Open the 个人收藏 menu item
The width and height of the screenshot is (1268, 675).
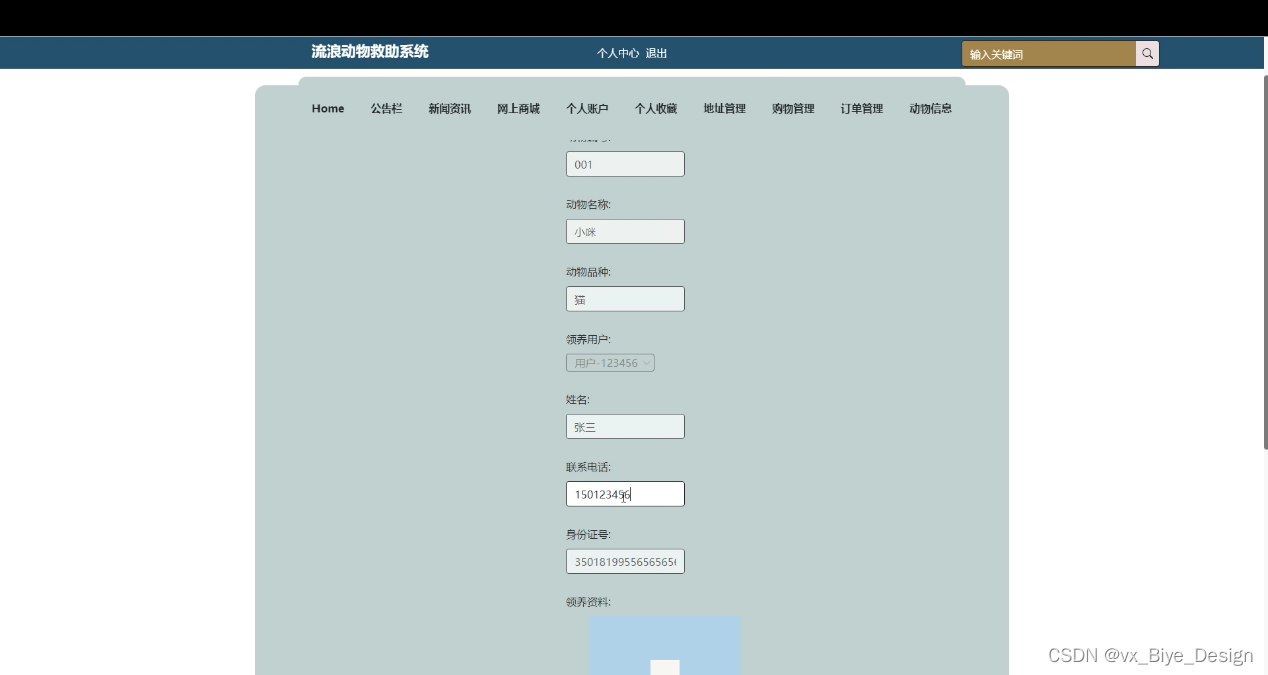click(656, 108)
